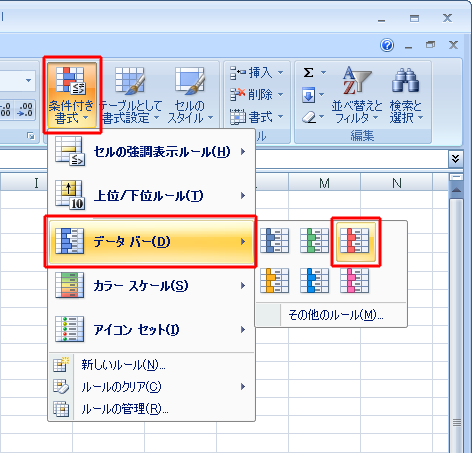Open the 条件付き書式 conditional formatting button

72,95
